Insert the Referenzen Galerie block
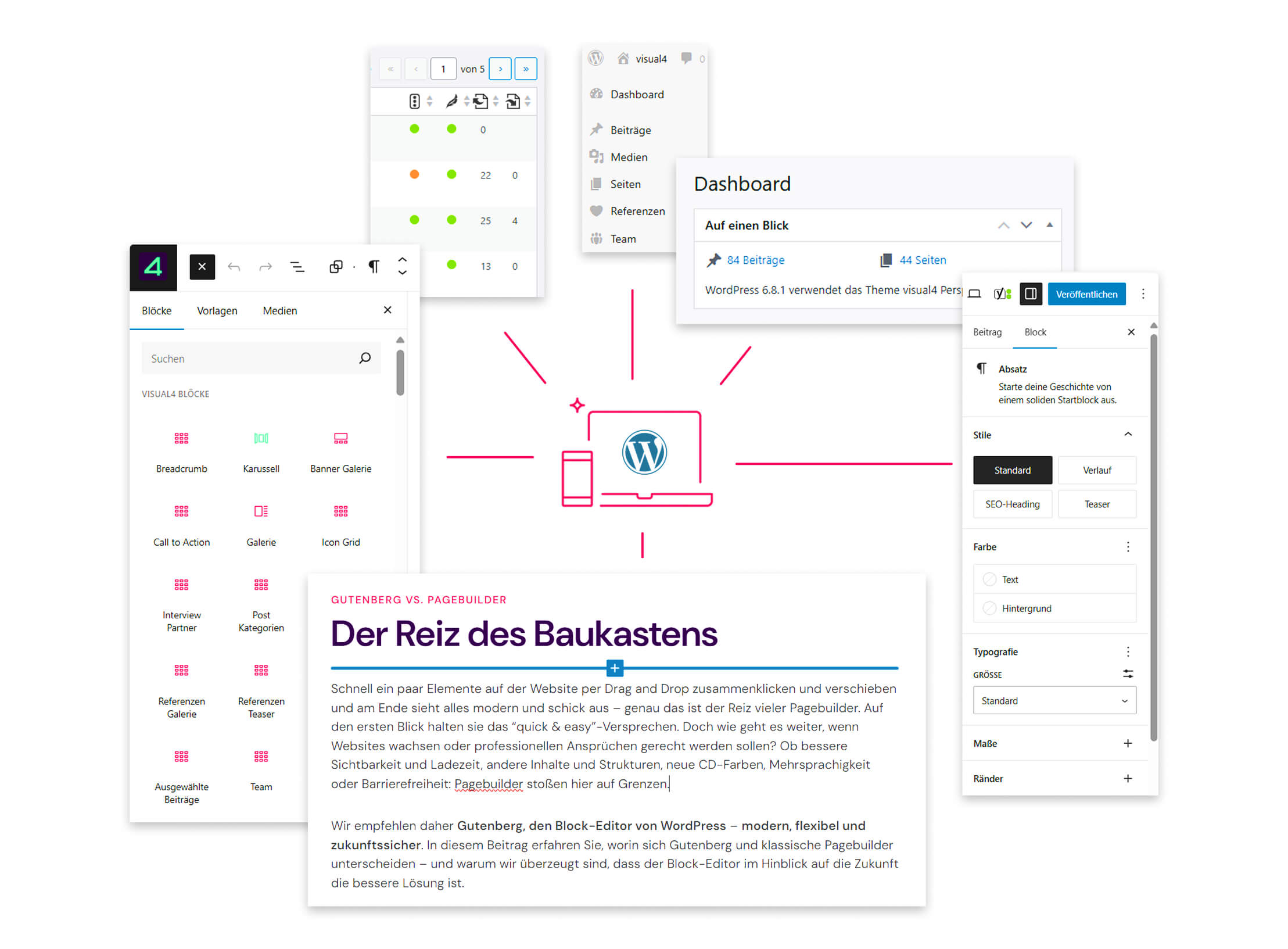Screen dimensions: 1288x949 182,692
